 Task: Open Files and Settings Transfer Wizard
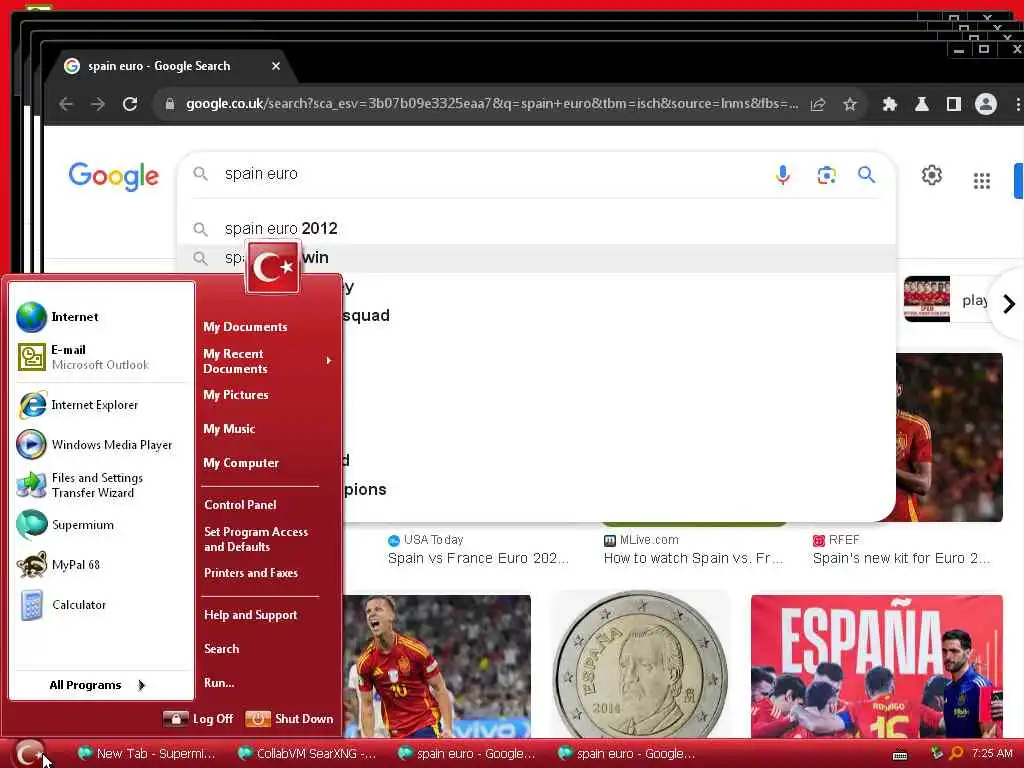pos(101,485)
